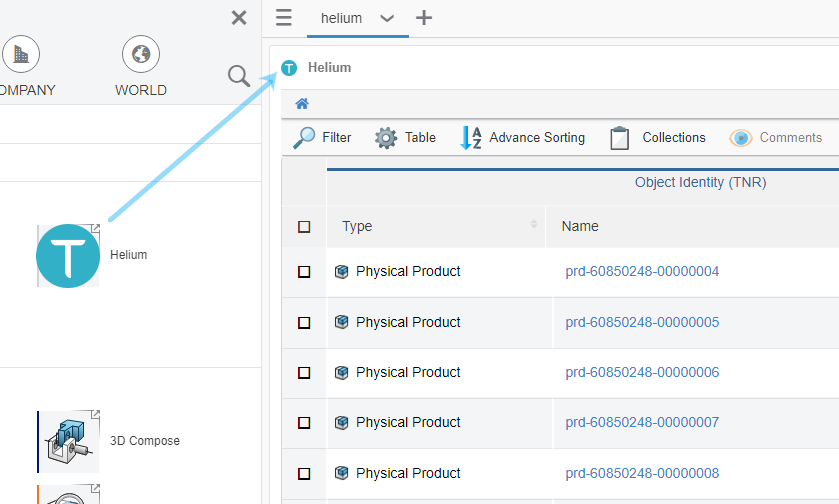839x504 pixels.
Task: Select the World globe icon
Action: pos(141,54)
